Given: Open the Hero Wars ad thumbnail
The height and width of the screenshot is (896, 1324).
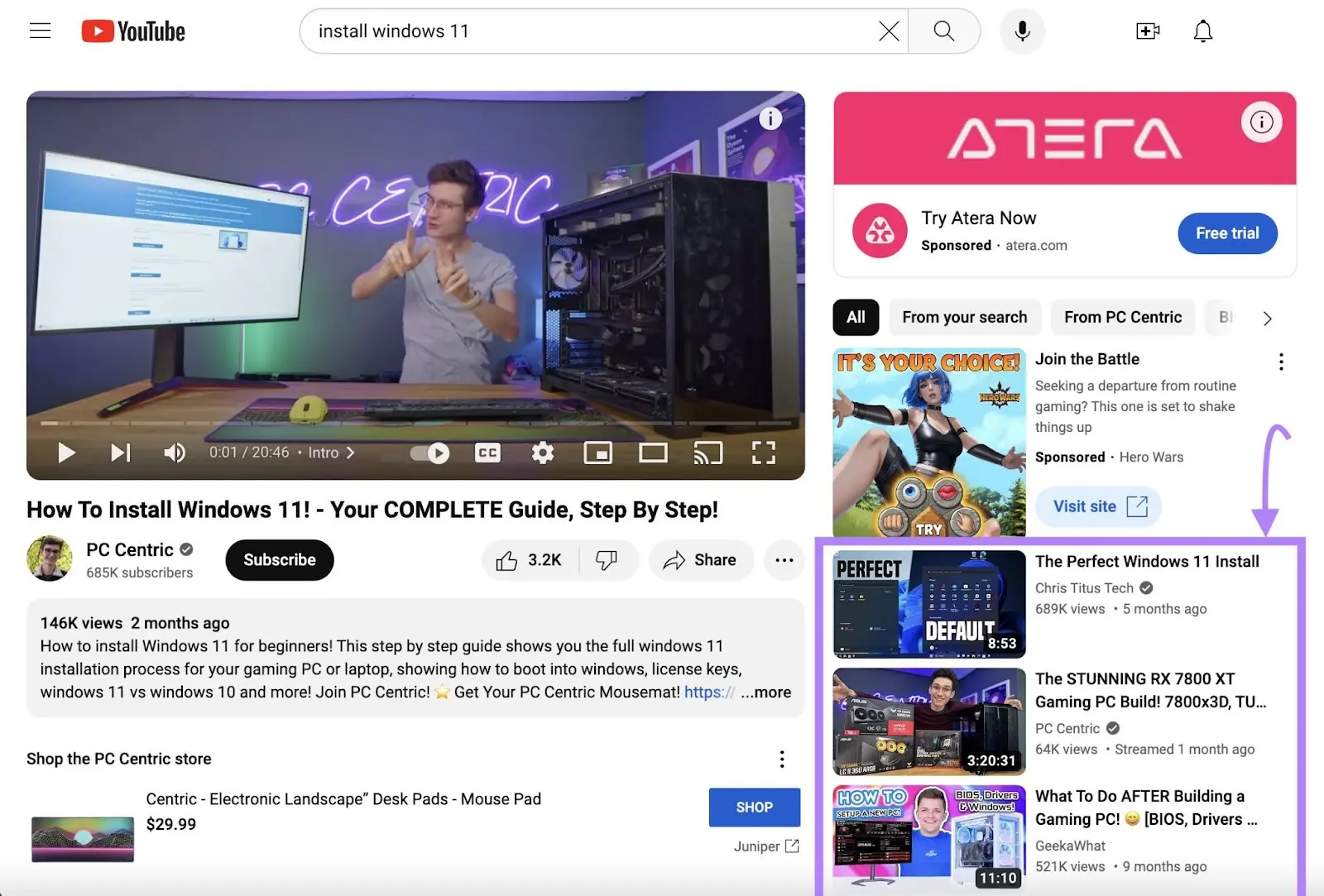Looking at the screenshot, I should [x=929, y=443].
